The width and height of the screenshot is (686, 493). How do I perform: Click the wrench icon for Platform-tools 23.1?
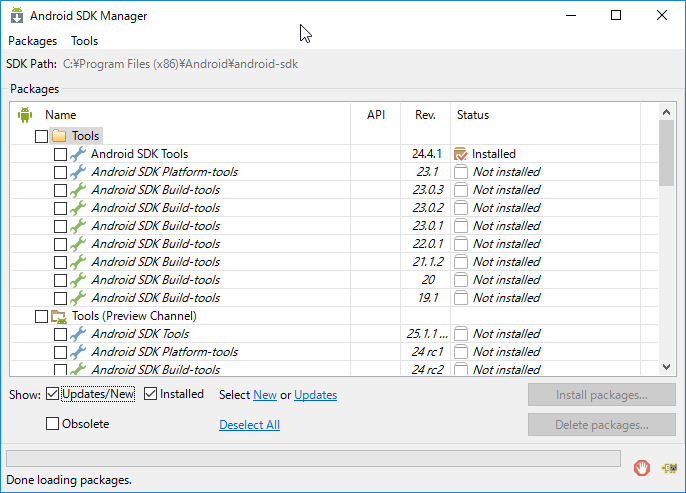tap(78, 172)
